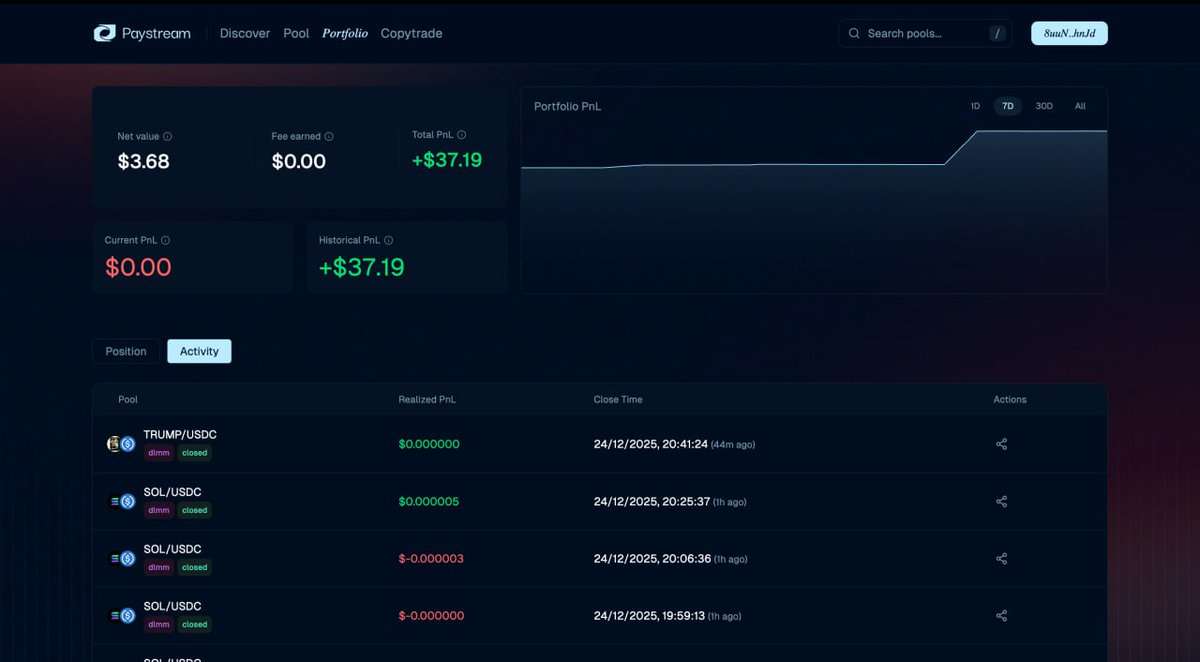Share the TRUMP/USDC activity row
The width and height of the screenshot is (1200, 662).
coord(1001,443)
